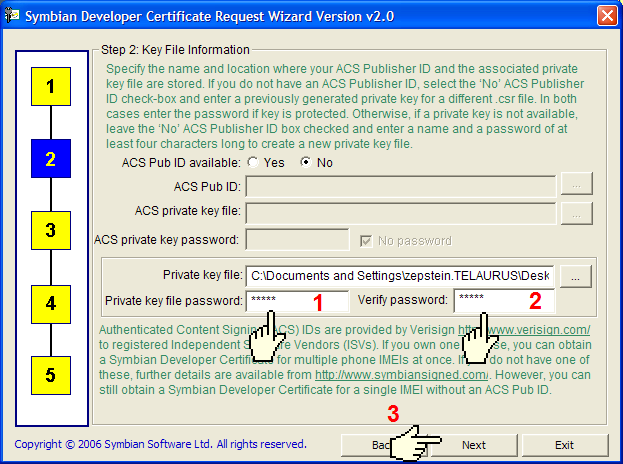Select wizard step 4 box
Screen dimensions: 623x464
pos(51,304)
